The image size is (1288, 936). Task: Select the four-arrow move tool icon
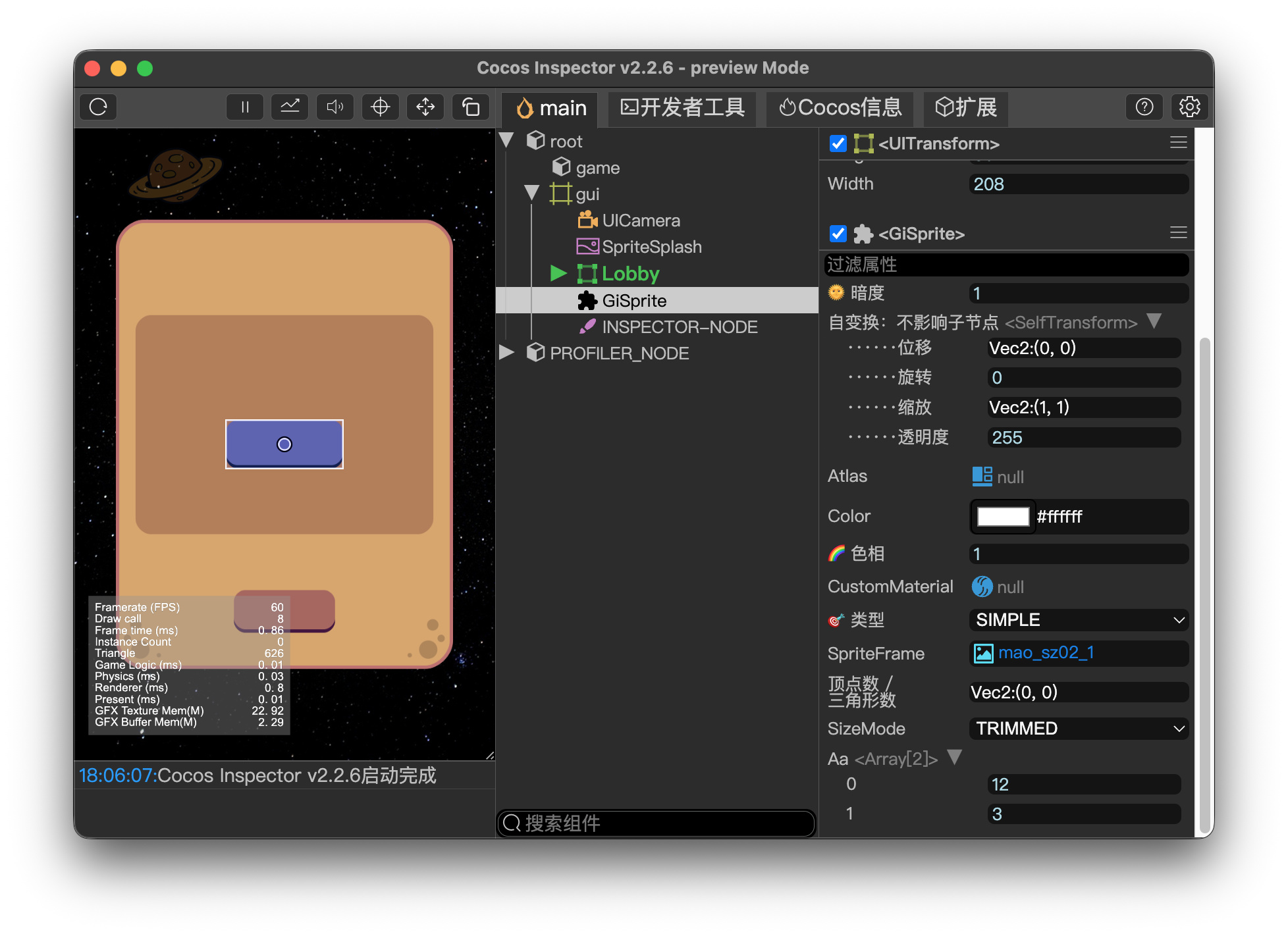click(x=425, y=107)
